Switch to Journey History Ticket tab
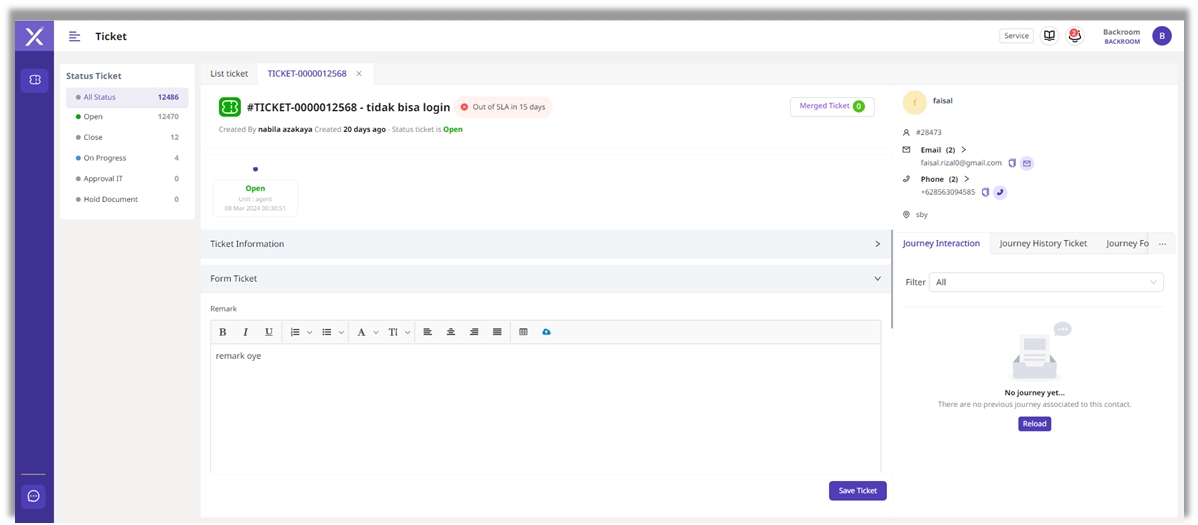This screenshot has height=525, width=1198. pos(1042,244)
